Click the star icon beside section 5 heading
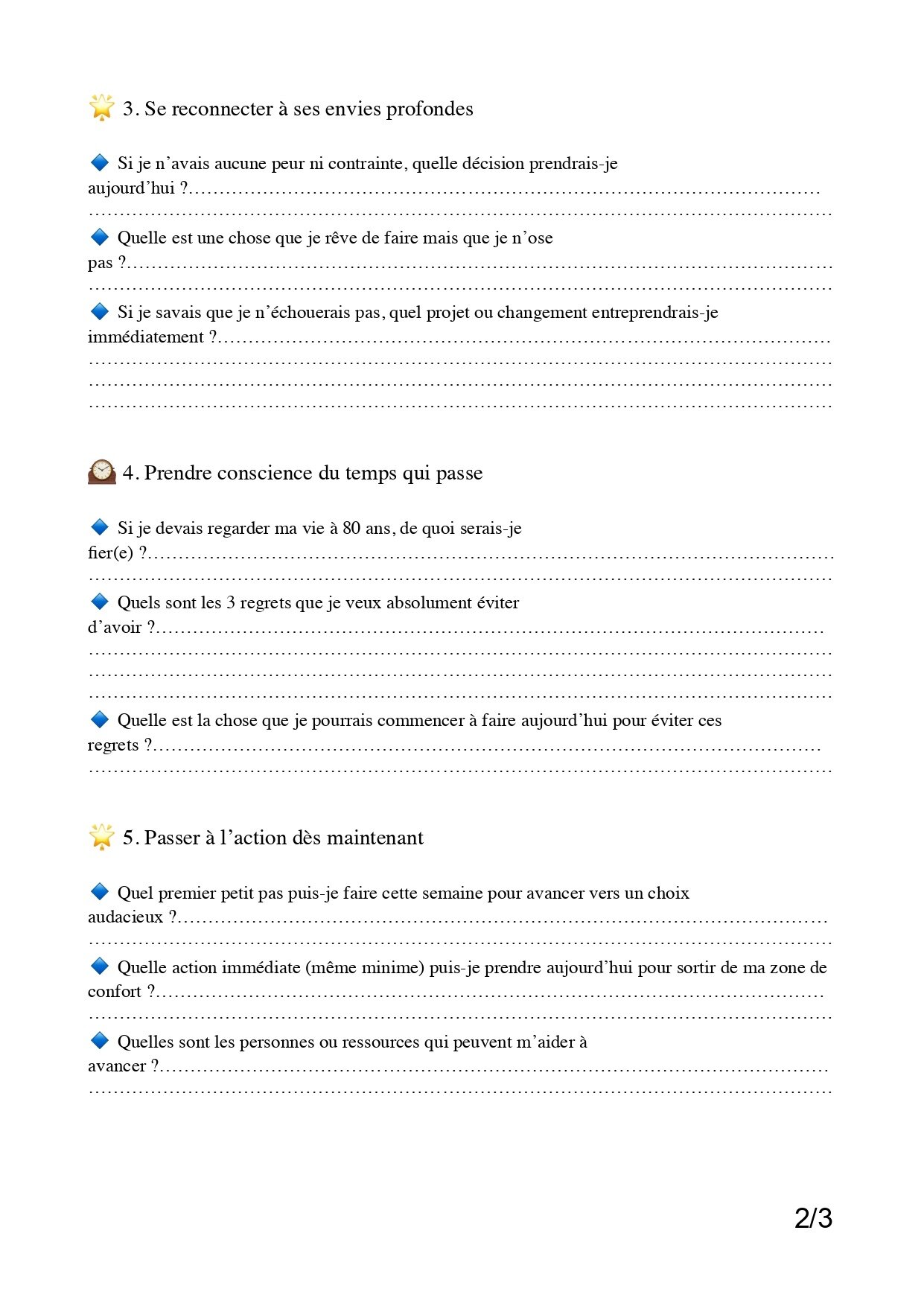This screenshot has height=1306, width=924. click(101, 836)
